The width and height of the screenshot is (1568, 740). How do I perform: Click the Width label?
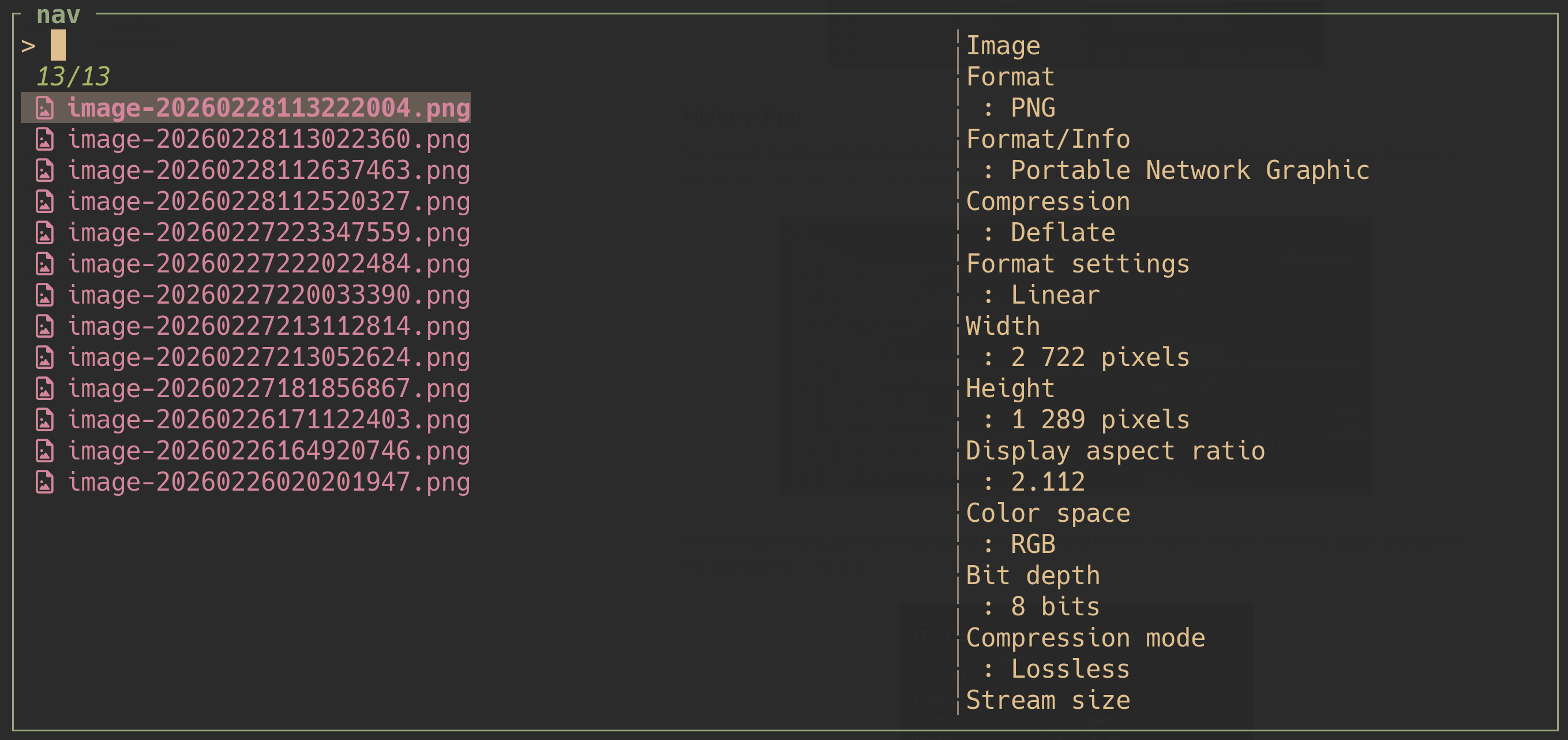point(1003,326)
